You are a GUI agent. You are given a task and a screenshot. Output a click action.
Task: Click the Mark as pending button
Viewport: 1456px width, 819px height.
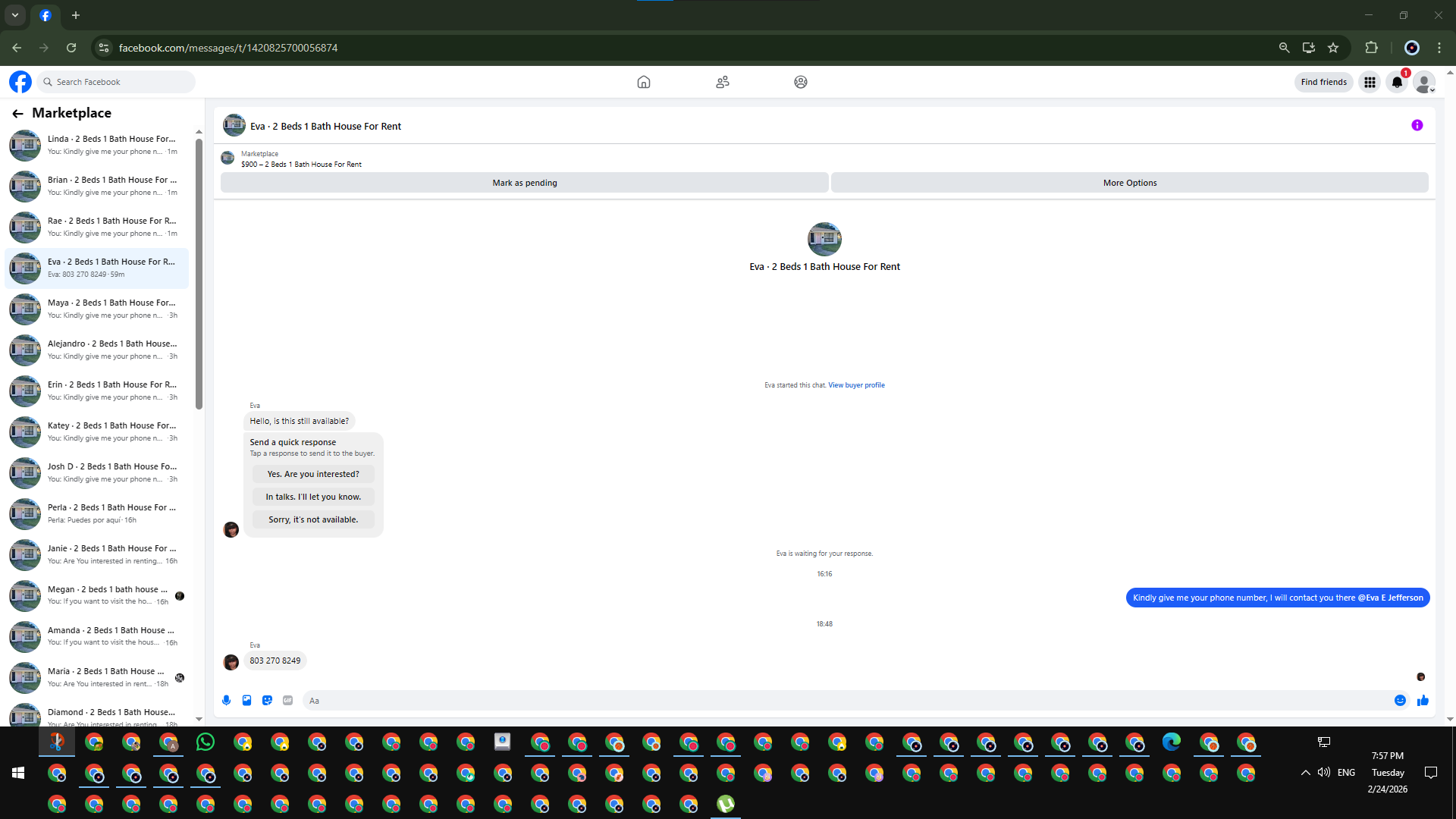pos(524,183)
